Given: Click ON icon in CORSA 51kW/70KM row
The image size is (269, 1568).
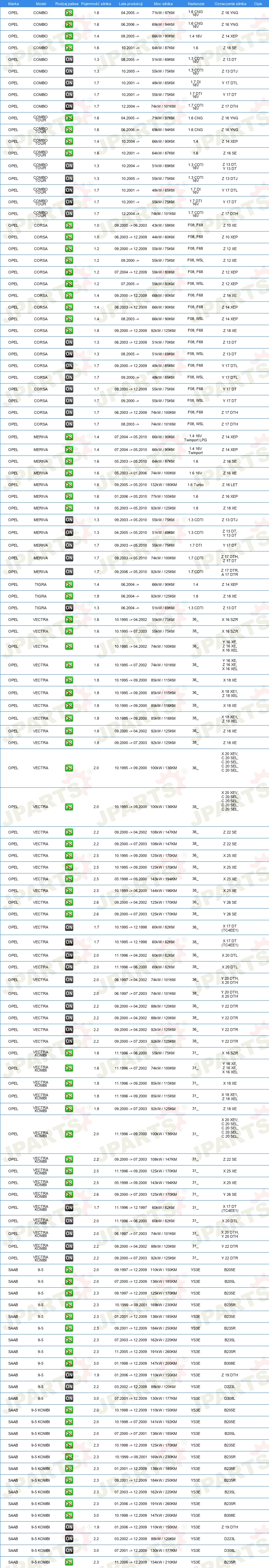Looking at the screenshot, I should tap(69, 342).
